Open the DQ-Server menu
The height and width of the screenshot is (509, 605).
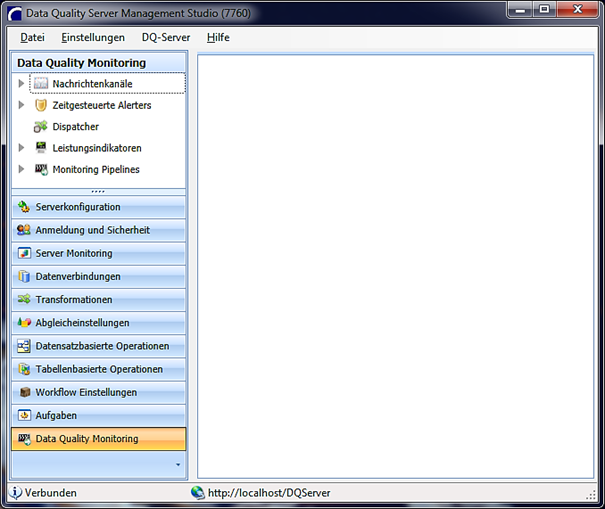pyautogui.click(x=166, y=37)
